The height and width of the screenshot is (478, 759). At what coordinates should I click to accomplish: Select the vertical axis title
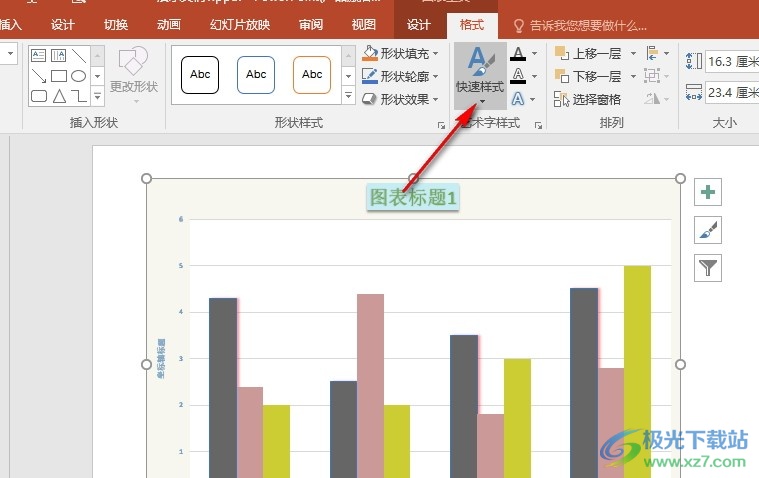(161, 359)
